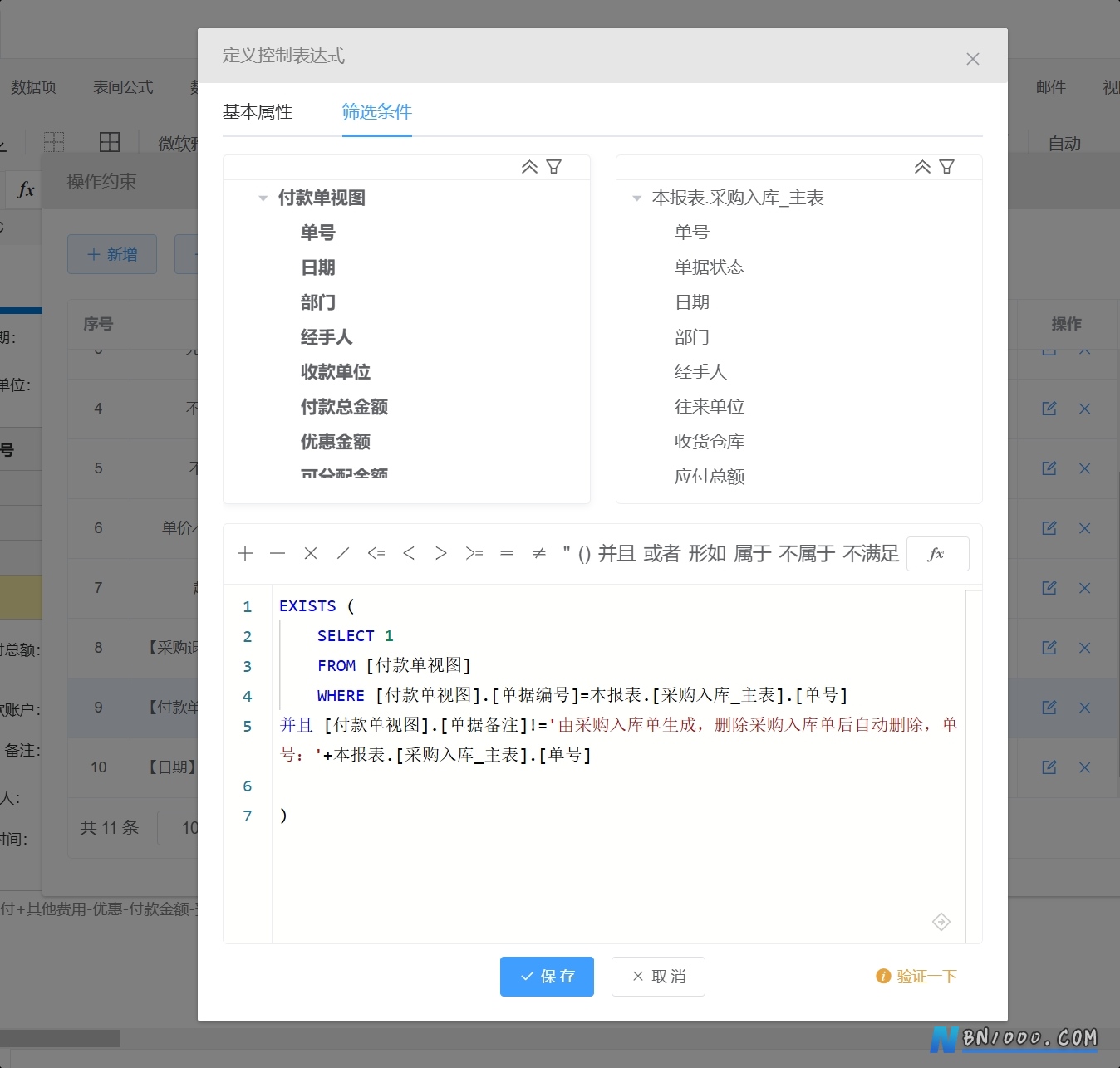Screen dimensions: 1120x1068
Task: Collapse the 本报表.采购入库_主表 tree node
Action: click(x=636, y=198)
